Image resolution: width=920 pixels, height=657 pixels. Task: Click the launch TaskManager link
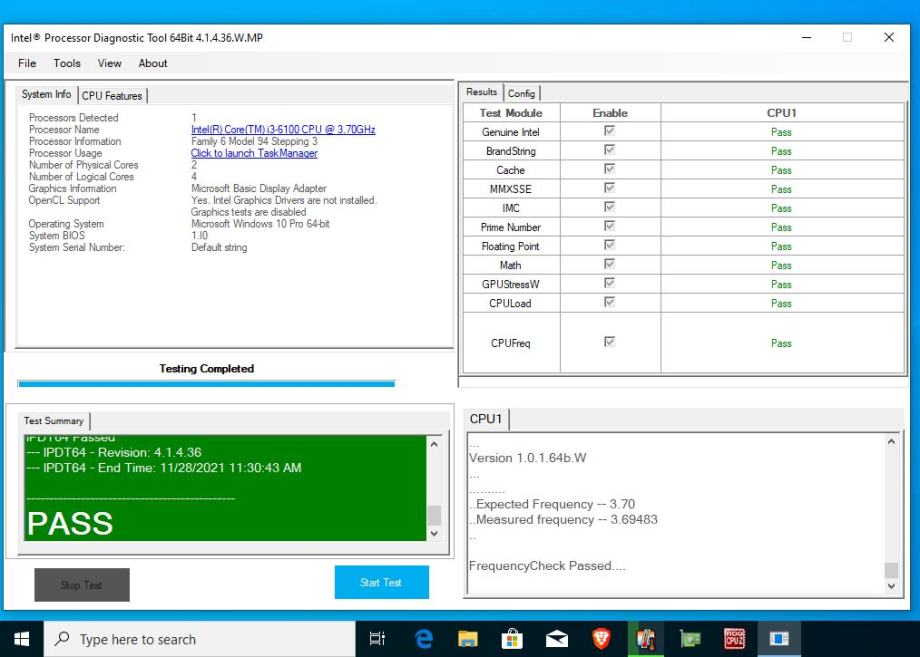(x=254, y=153)
